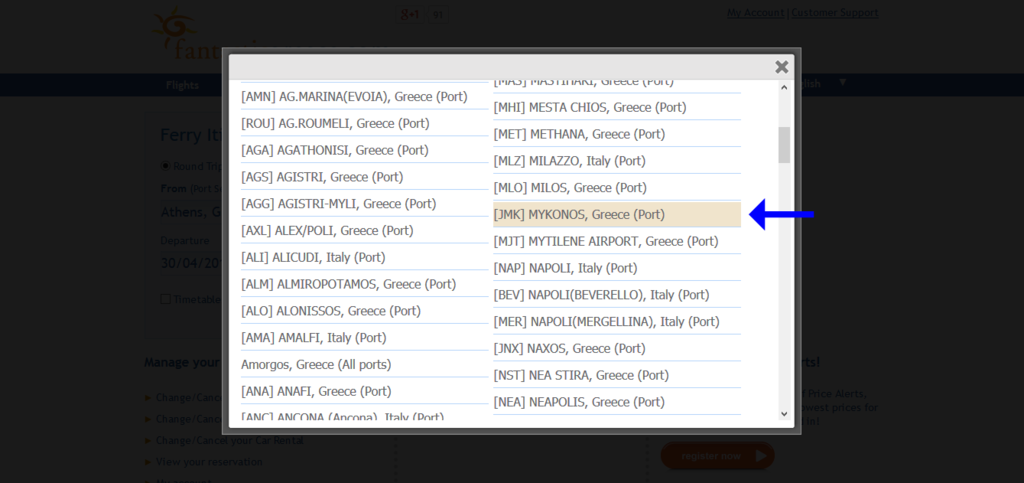The image size is (1024, 483).
Task: Open View your reservation link
Action: tap(209, 461)
